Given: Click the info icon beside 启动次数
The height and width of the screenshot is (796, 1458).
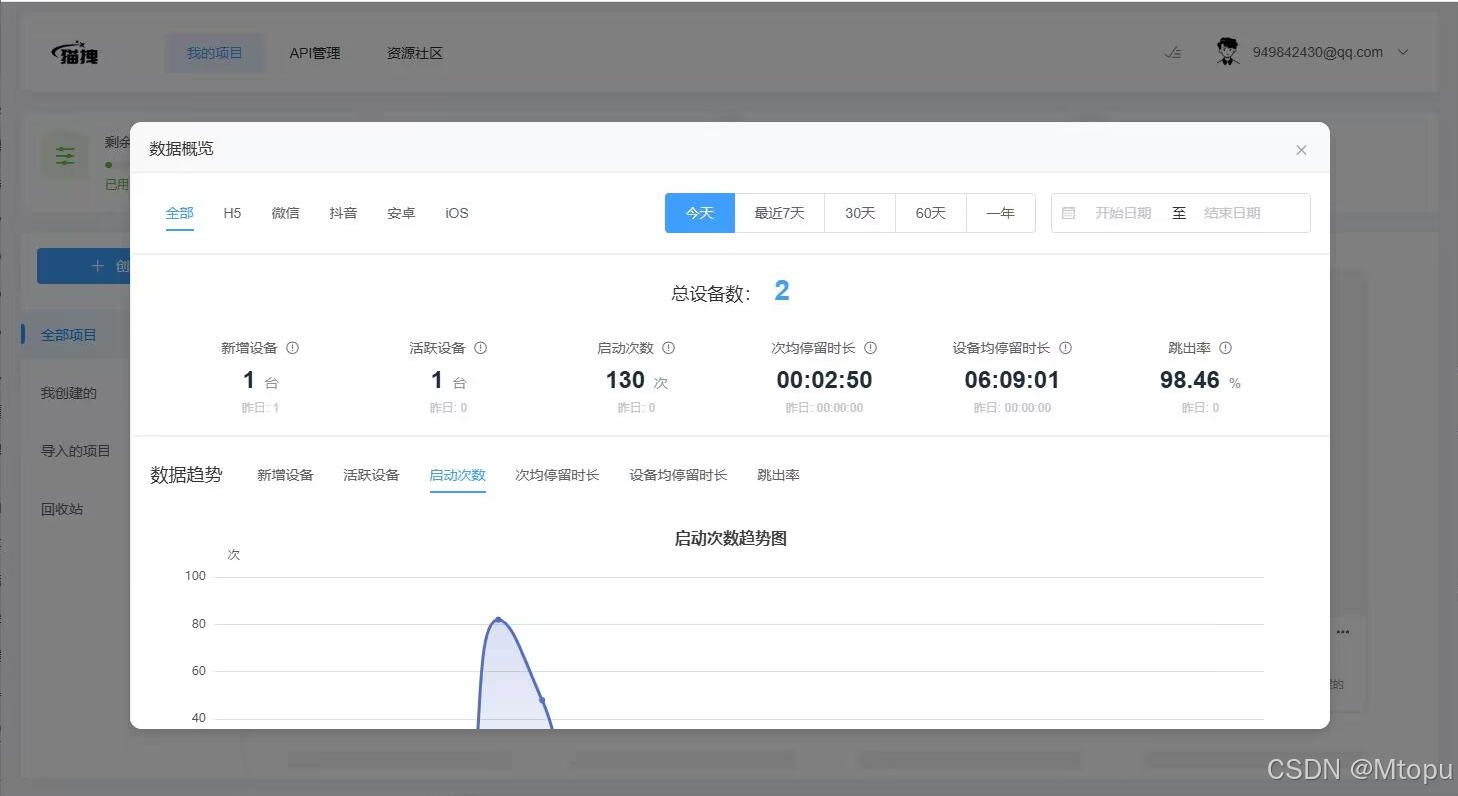Looking at the screenshot, I should tap(668, 347).
